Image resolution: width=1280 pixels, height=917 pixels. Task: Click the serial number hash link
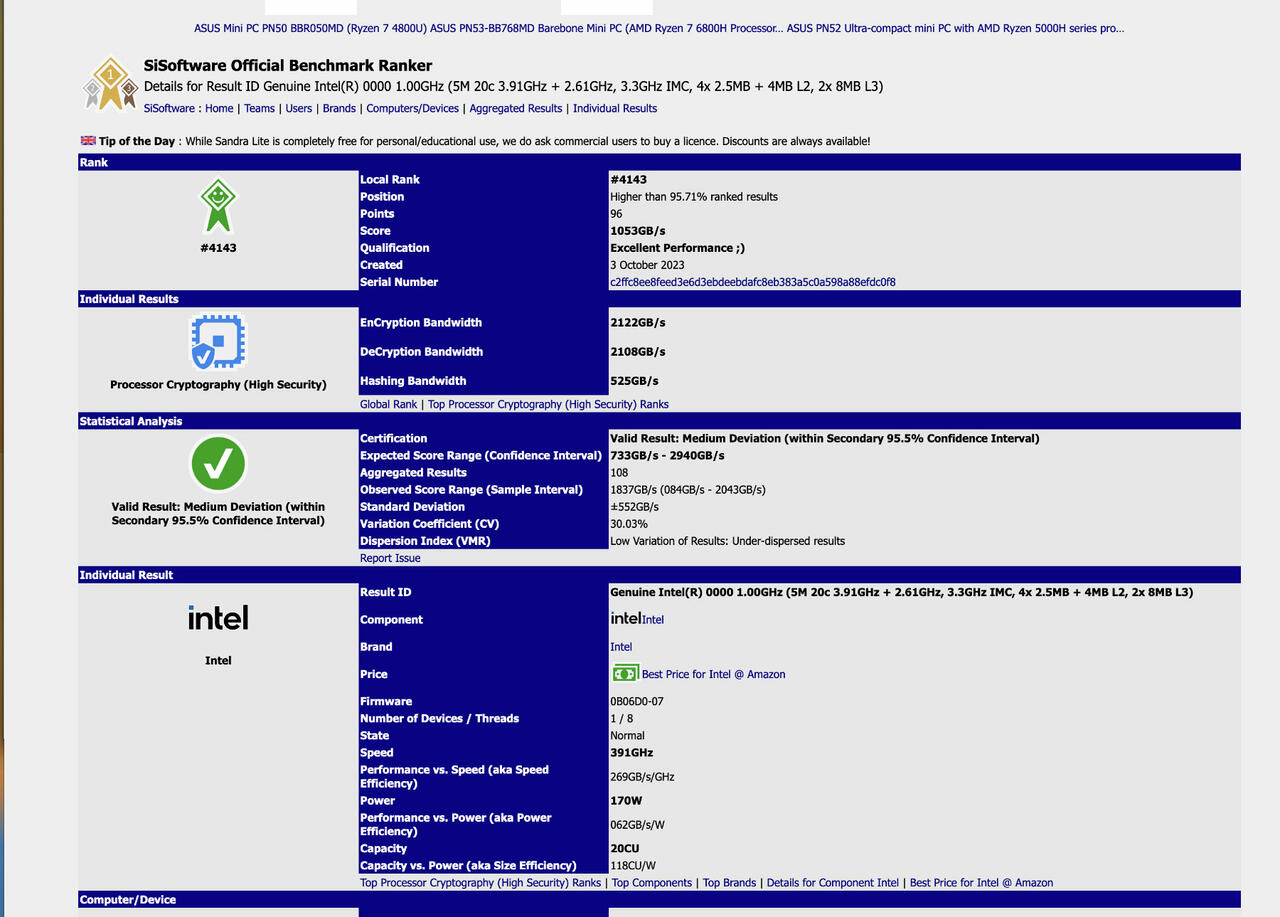point(753,282)
